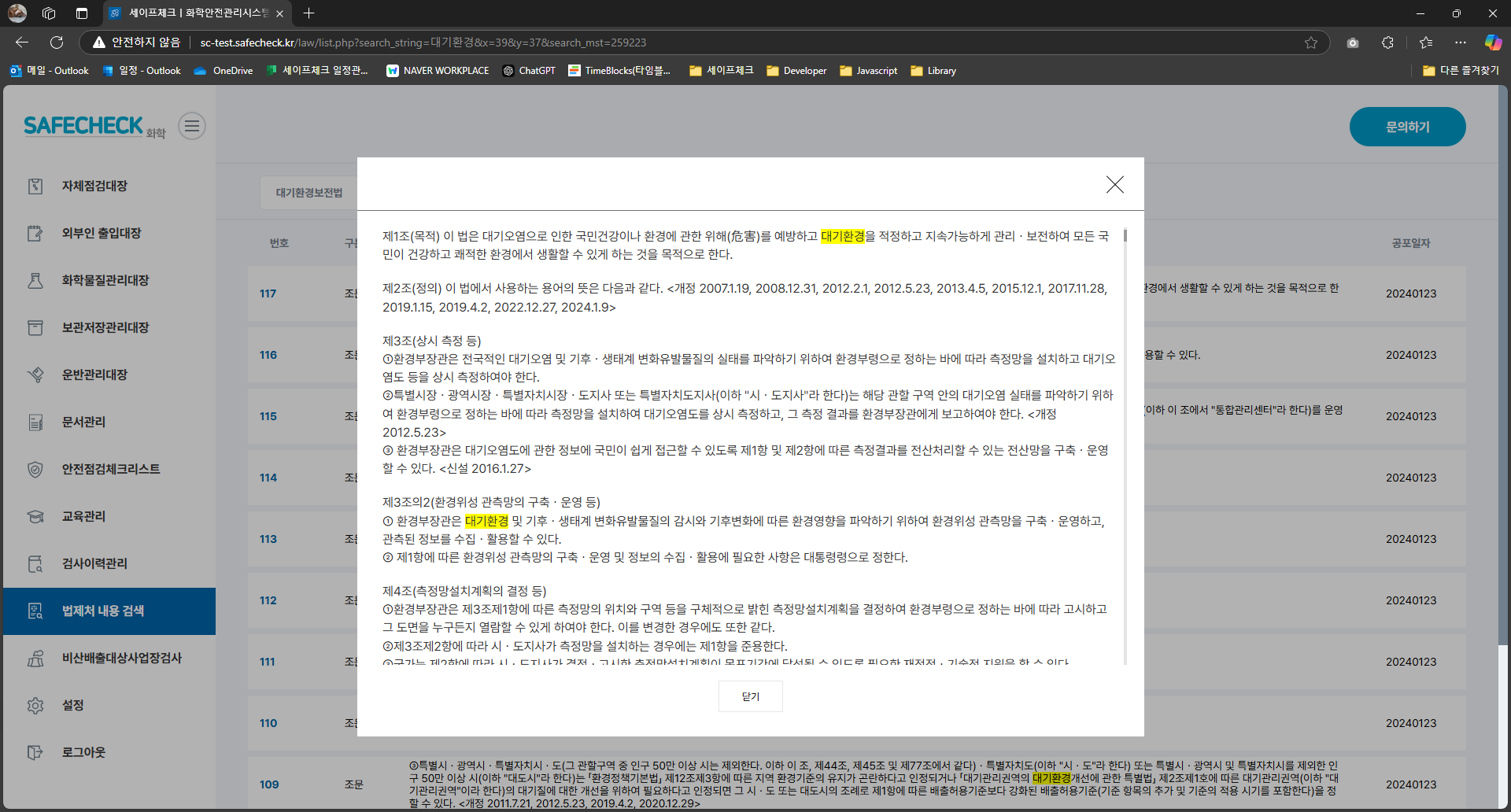
Task: Open 자체점검대장 sidebar icon
Action: [35, 186]
